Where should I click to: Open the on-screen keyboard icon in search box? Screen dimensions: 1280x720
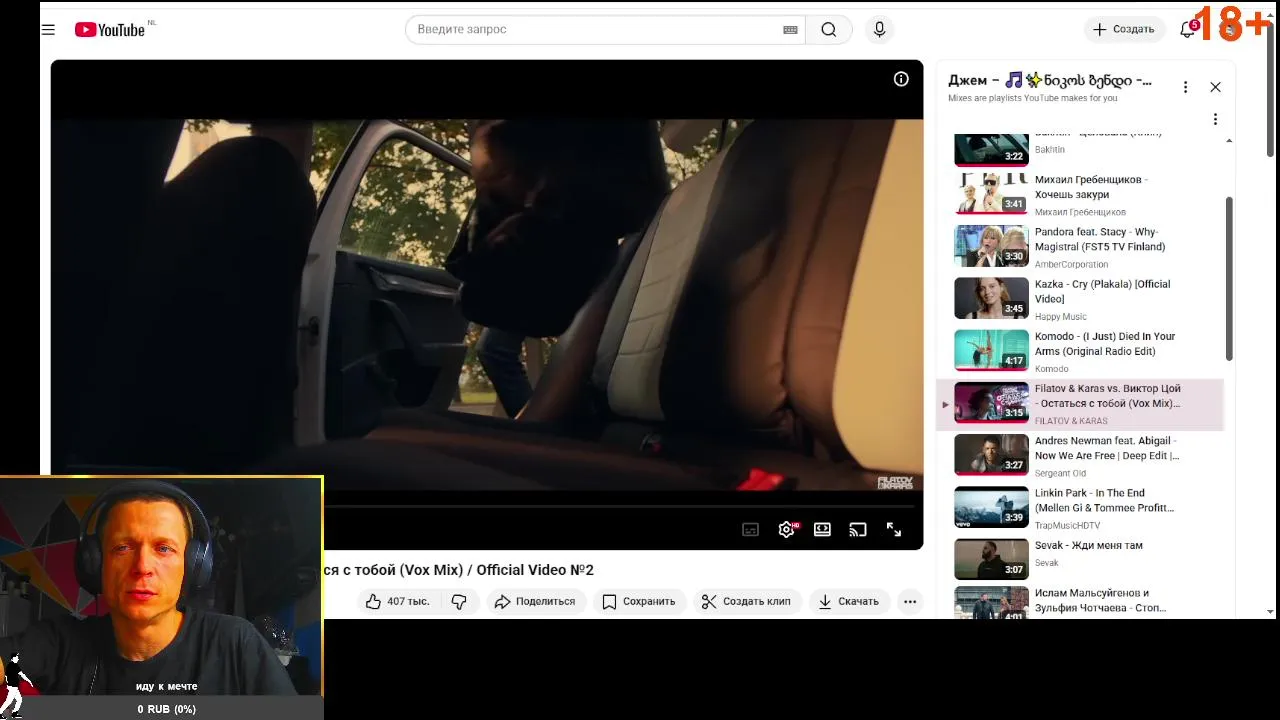[x=790, y=30]
